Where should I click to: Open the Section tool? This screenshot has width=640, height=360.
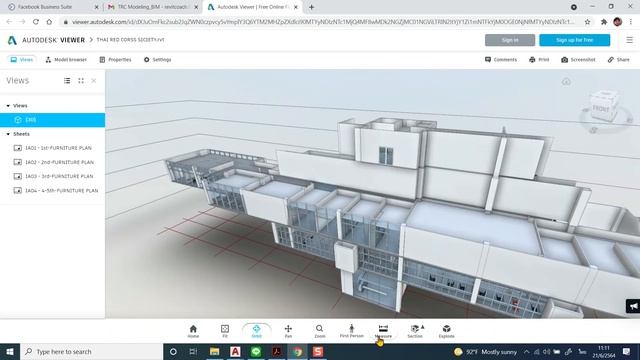click(x=415, y=331)
